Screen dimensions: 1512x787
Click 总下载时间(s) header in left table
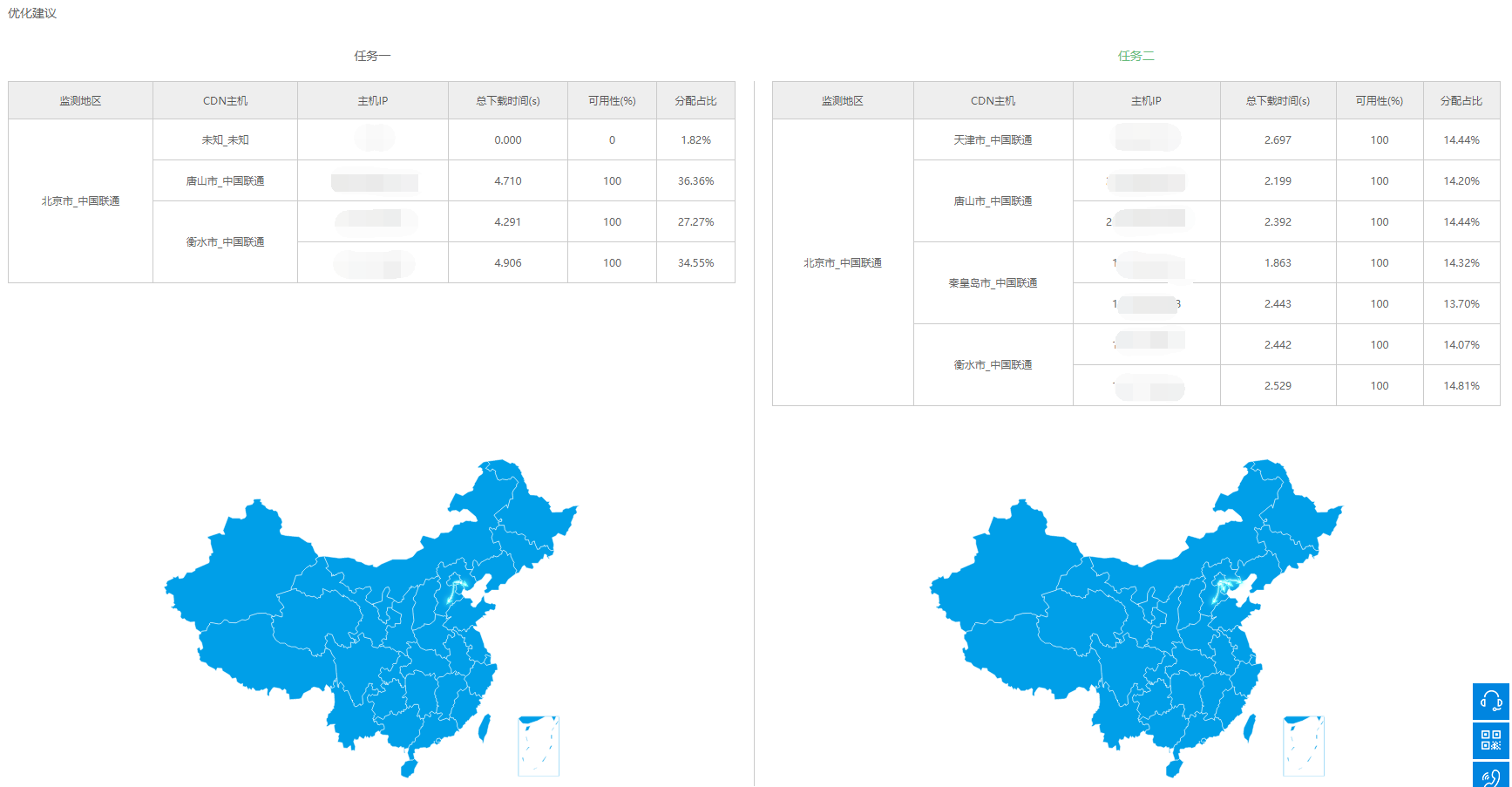coord(507,101)
